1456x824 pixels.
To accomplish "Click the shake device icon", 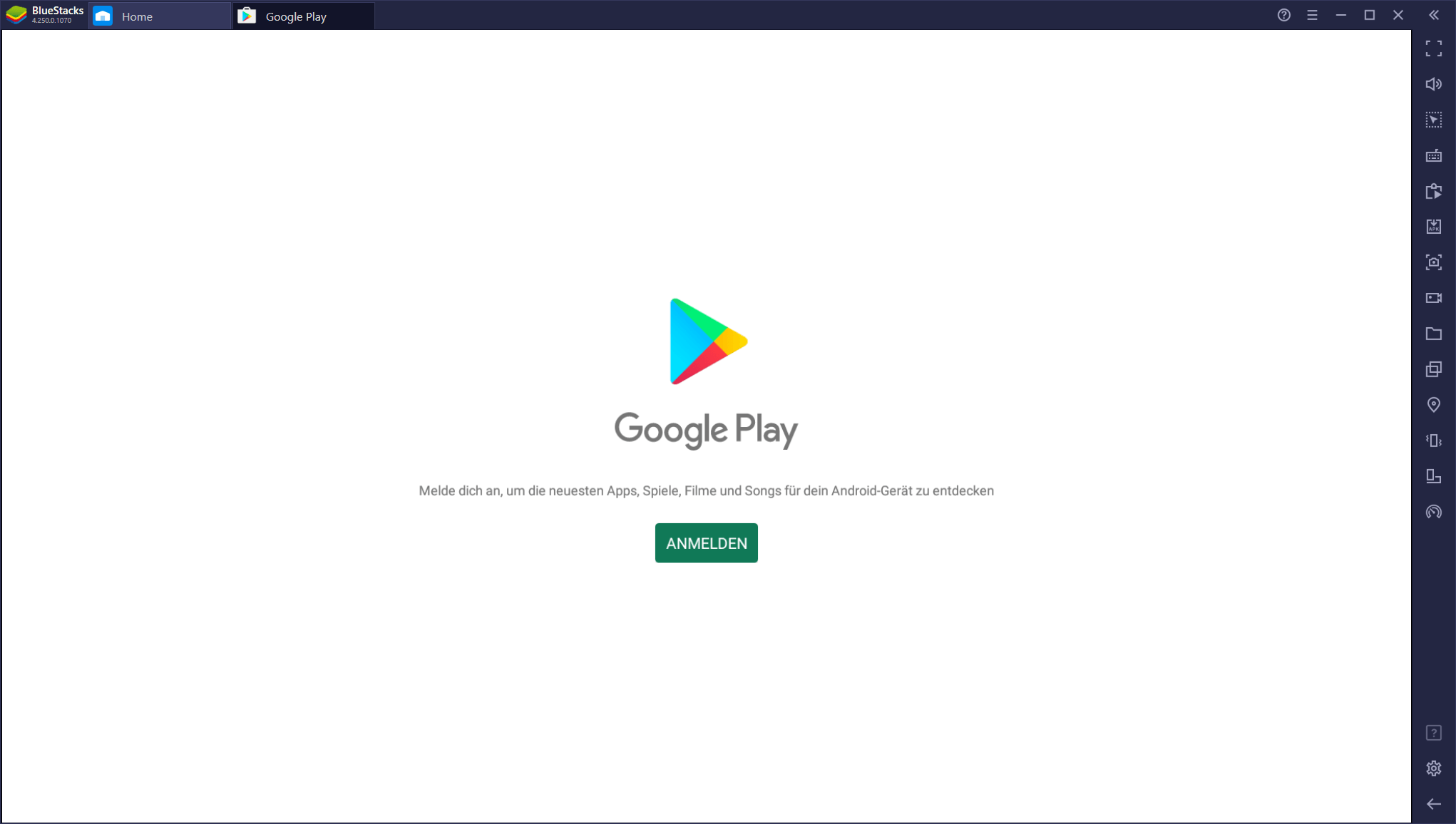I will pos(1433,441).
